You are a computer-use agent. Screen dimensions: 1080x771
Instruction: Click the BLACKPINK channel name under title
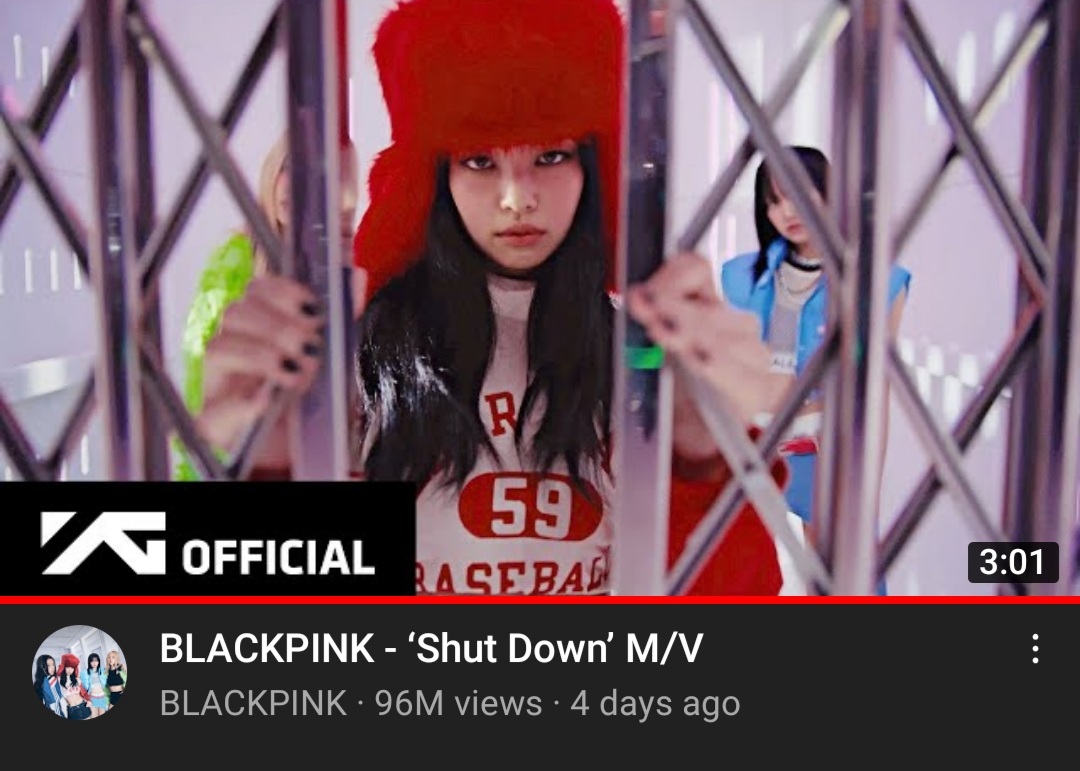[x=253, y=703]
